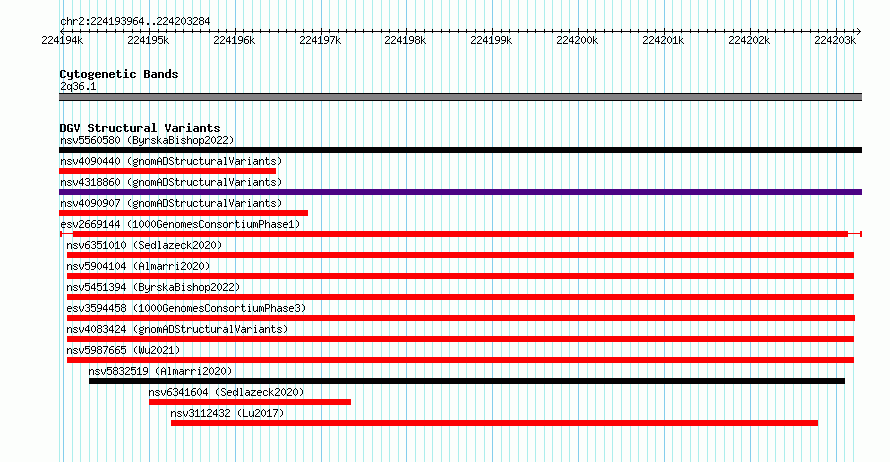Click the 224202k ruler tick label
890x462 pixels.
(749, 40)
